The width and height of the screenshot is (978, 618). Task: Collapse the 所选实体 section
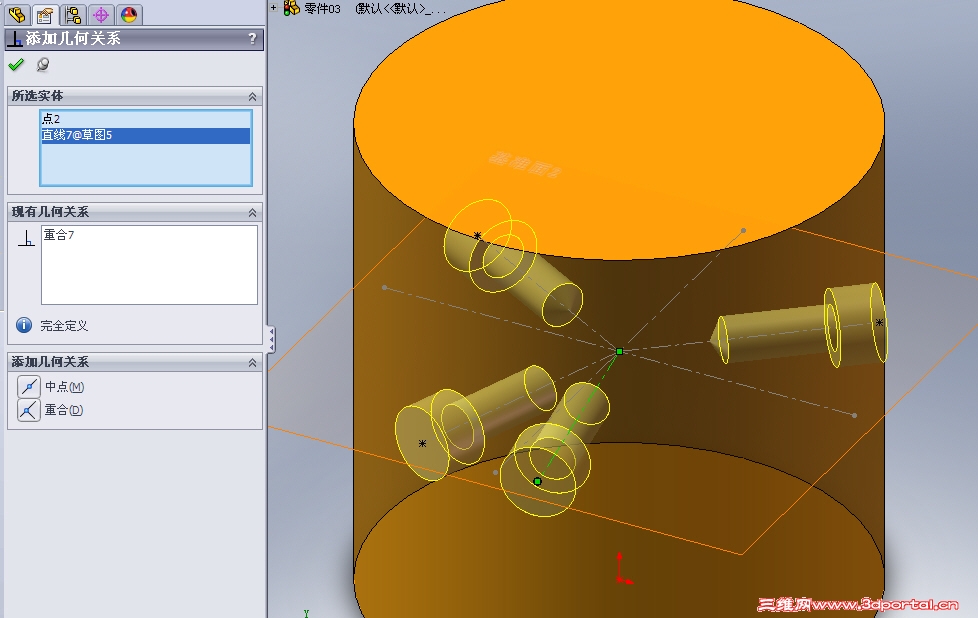pos(253,96)
